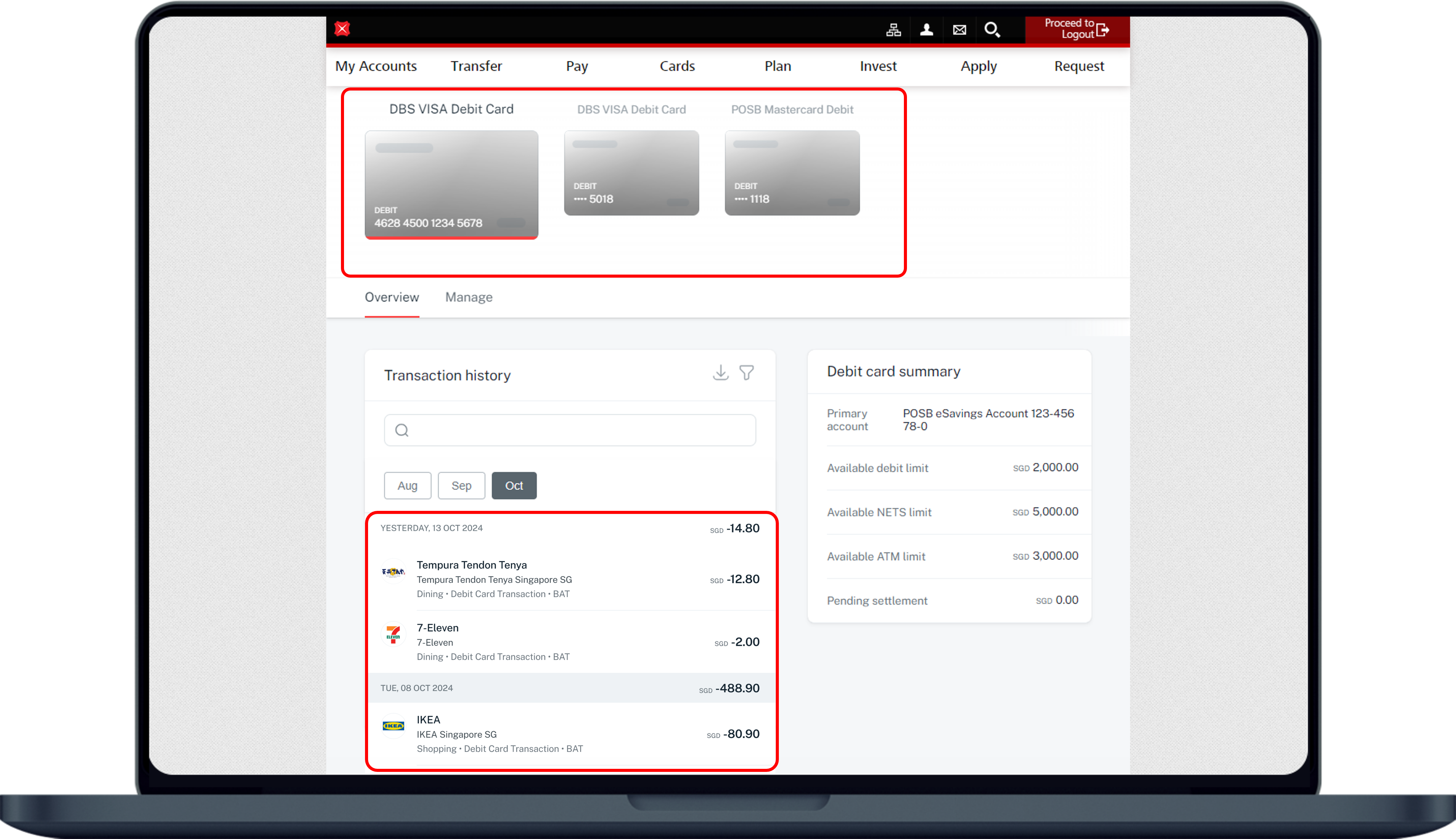Image resolution: width=1456 pixels, height=839 pixels.
Task: Open the My Accounts menu
Action: (x=376, y=66)
